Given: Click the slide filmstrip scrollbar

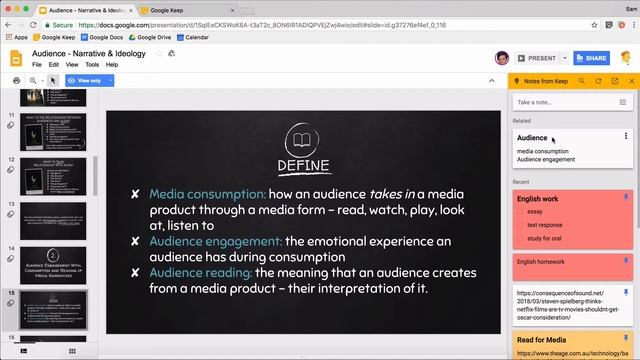Looking at the screenshot, I should click(x=95, y=176).
